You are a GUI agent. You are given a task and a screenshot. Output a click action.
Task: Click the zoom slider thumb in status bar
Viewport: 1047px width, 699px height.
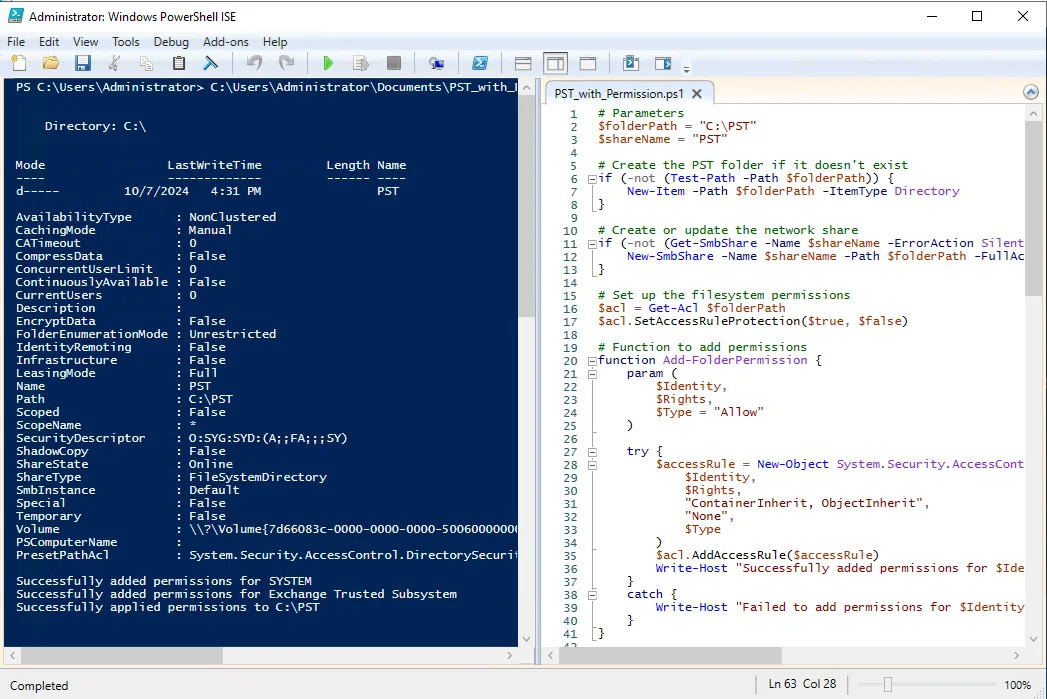click(x=887, y=684)
